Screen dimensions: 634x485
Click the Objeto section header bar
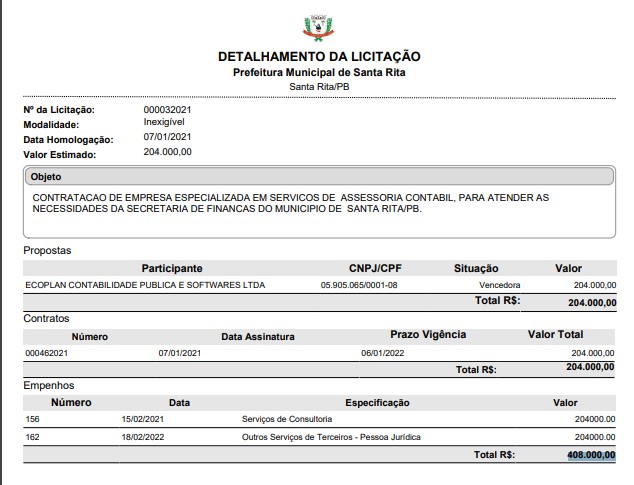[318, 176]
